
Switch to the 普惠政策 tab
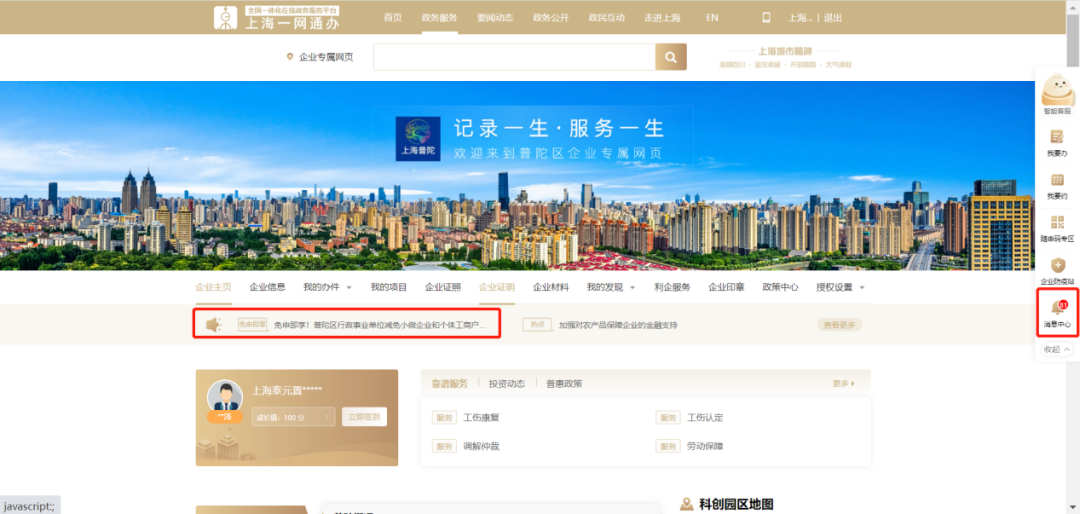[x=563, y=383]
